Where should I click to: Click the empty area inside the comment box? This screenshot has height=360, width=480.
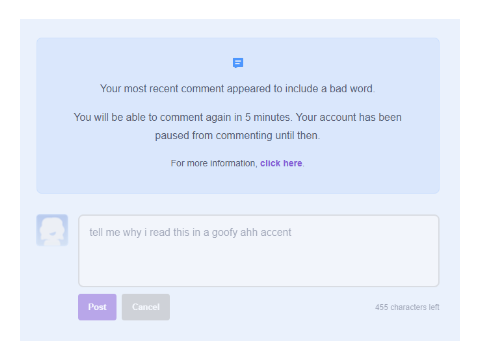(x=259, y=263)
